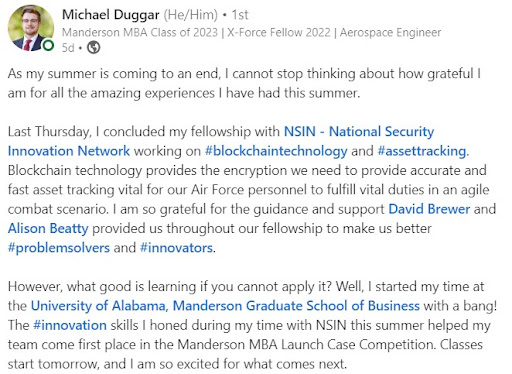512x374 pixels.
Task: Open Michael Duggar's name link
Action: [111, 15]
